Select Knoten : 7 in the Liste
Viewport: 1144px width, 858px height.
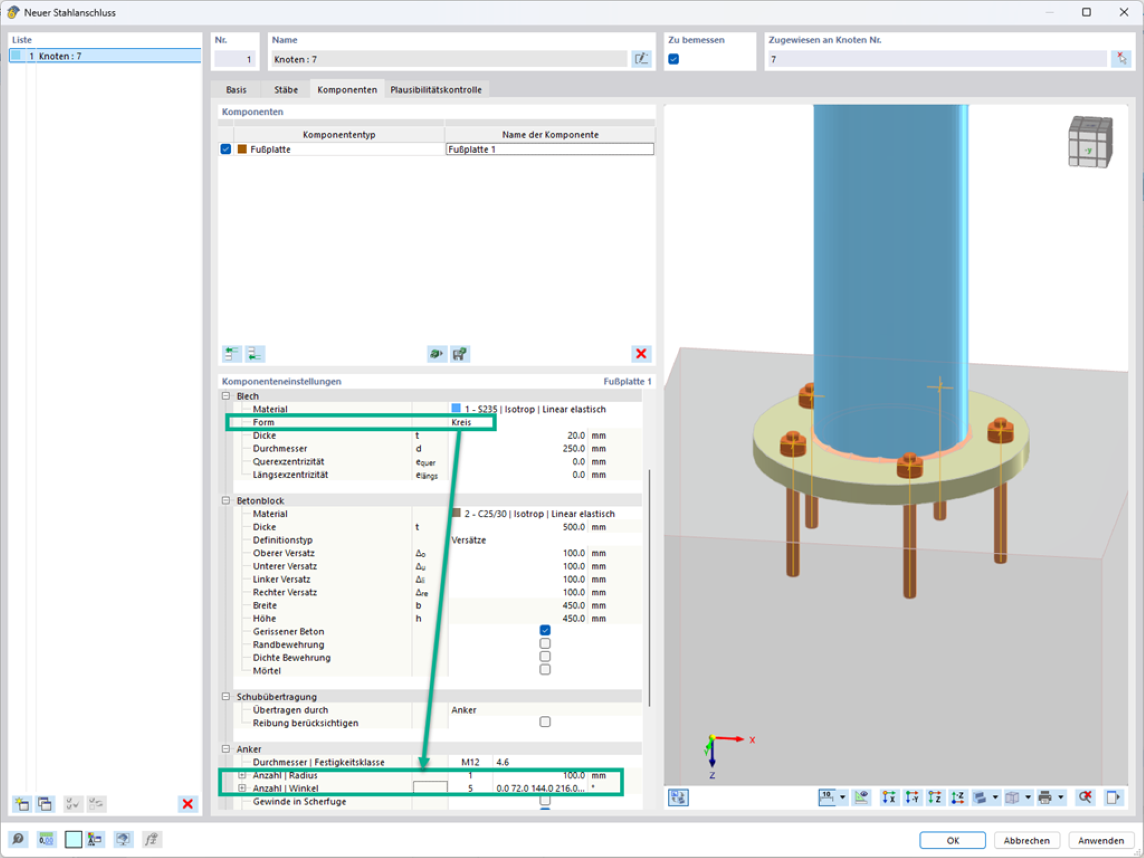pyautogui.click(x=105, y=55)
